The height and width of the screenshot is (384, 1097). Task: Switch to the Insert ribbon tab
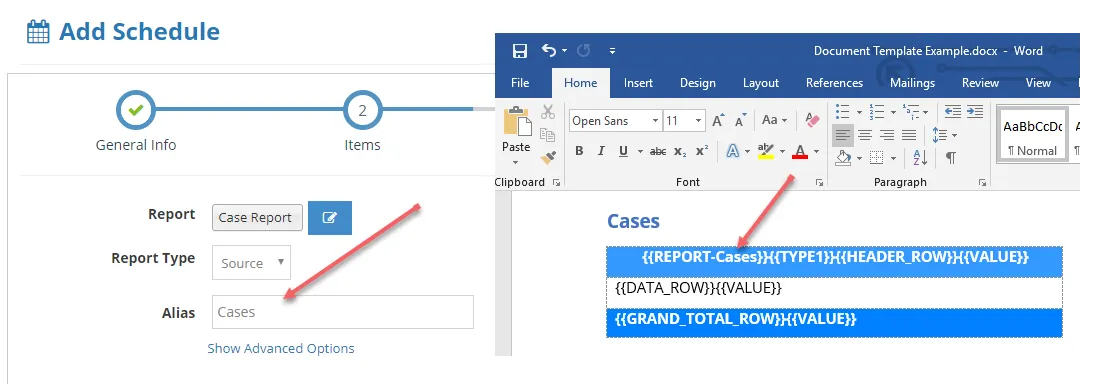pos(638,83)
